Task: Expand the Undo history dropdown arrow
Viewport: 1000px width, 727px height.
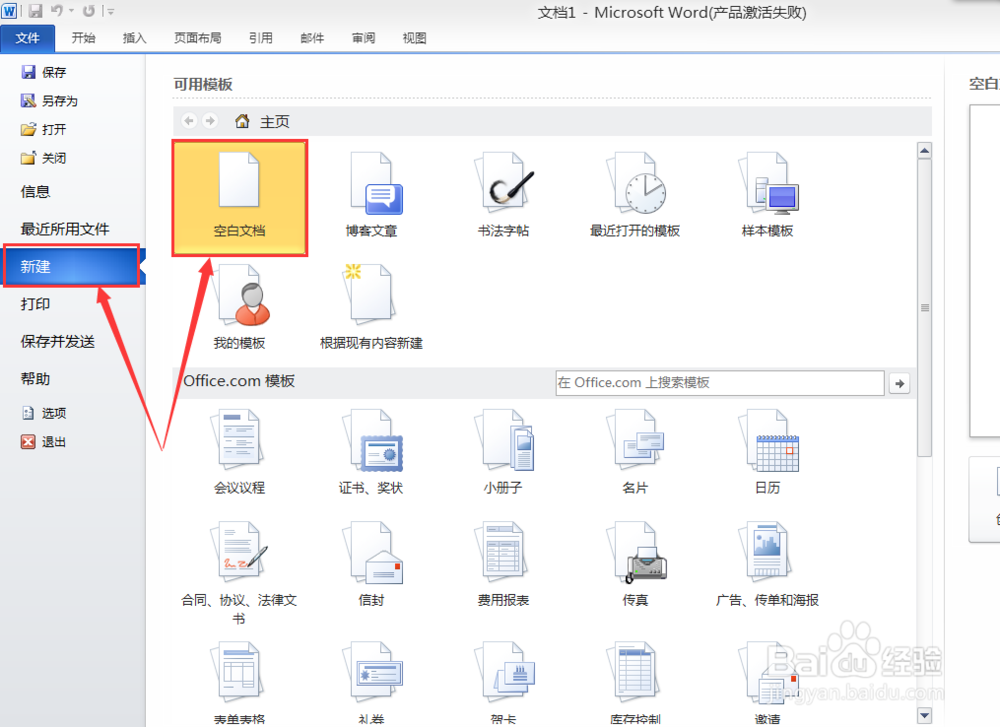Action: click(x=71, y=11)
